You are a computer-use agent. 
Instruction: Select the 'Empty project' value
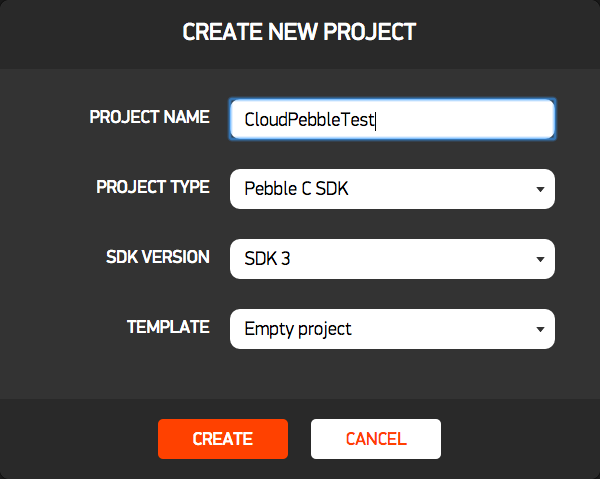[x=298, y=329]
